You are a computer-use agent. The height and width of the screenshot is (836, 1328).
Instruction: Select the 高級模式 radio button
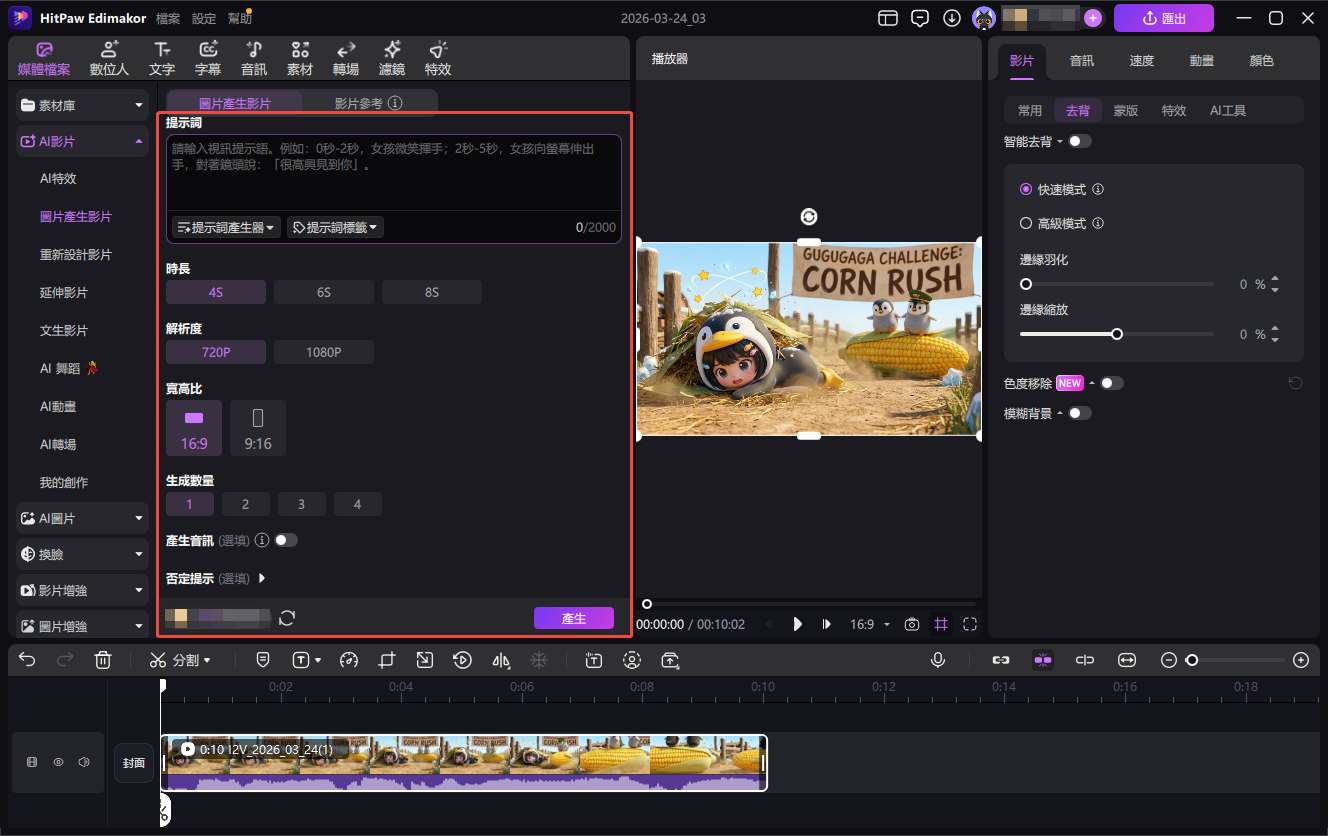[x=1025, y=224]
